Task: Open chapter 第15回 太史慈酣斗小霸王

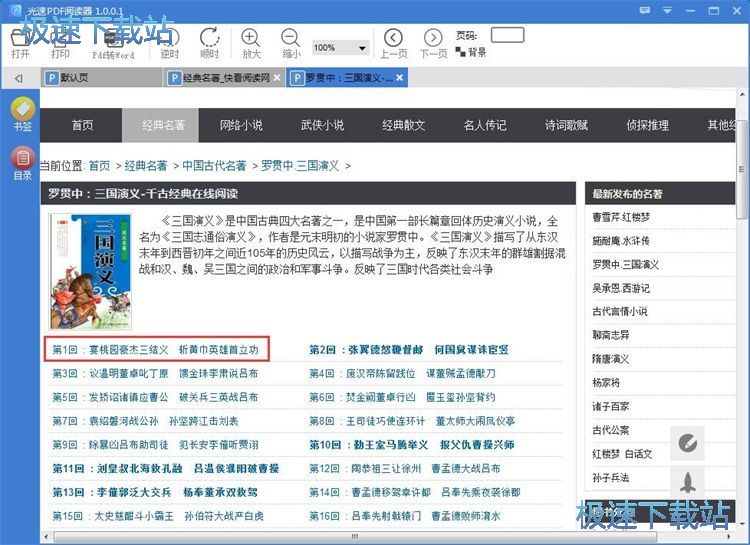Action: coord(158,516)
